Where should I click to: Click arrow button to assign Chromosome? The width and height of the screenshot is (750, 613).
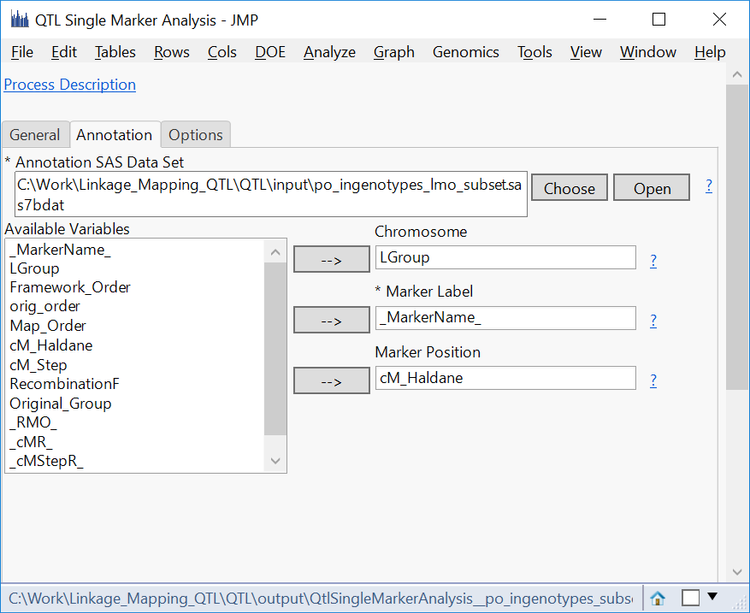[331, 260]
